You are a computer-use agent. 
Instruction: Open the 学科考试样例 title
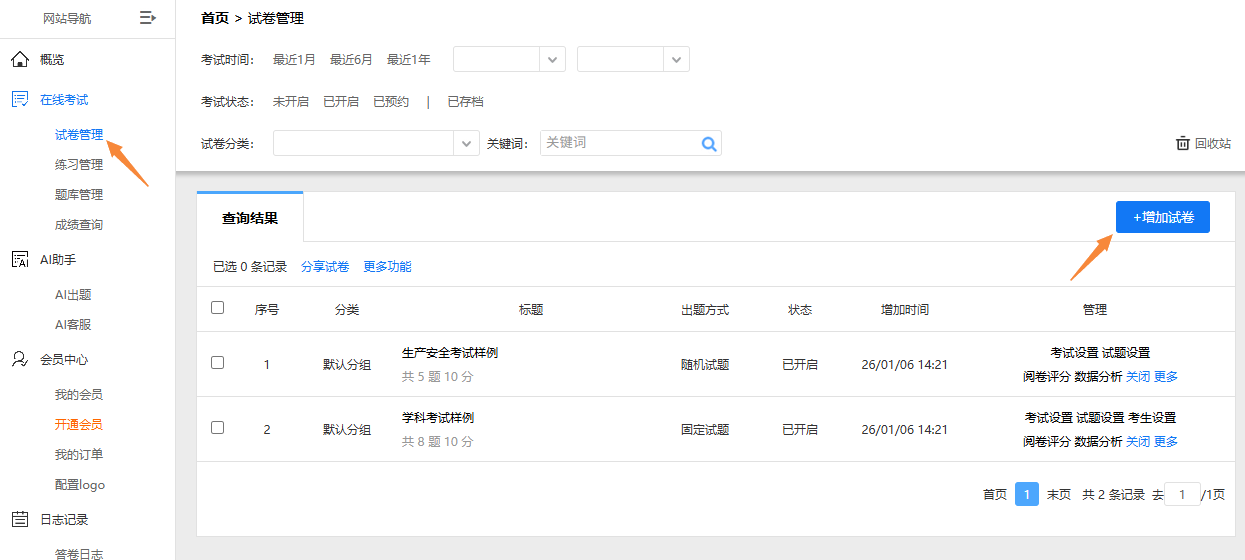point(438,418)
